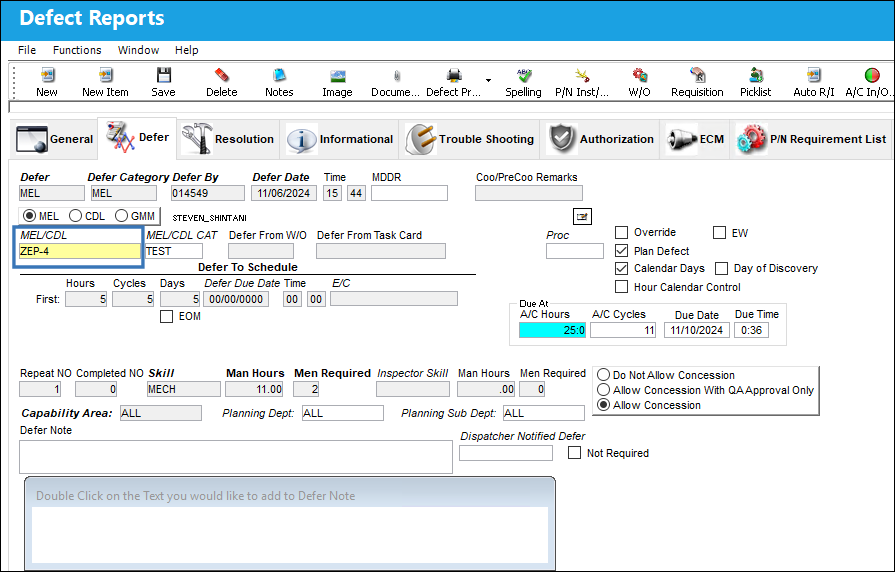Enable Day of Discovery checkbox

[x=721, y=268]
